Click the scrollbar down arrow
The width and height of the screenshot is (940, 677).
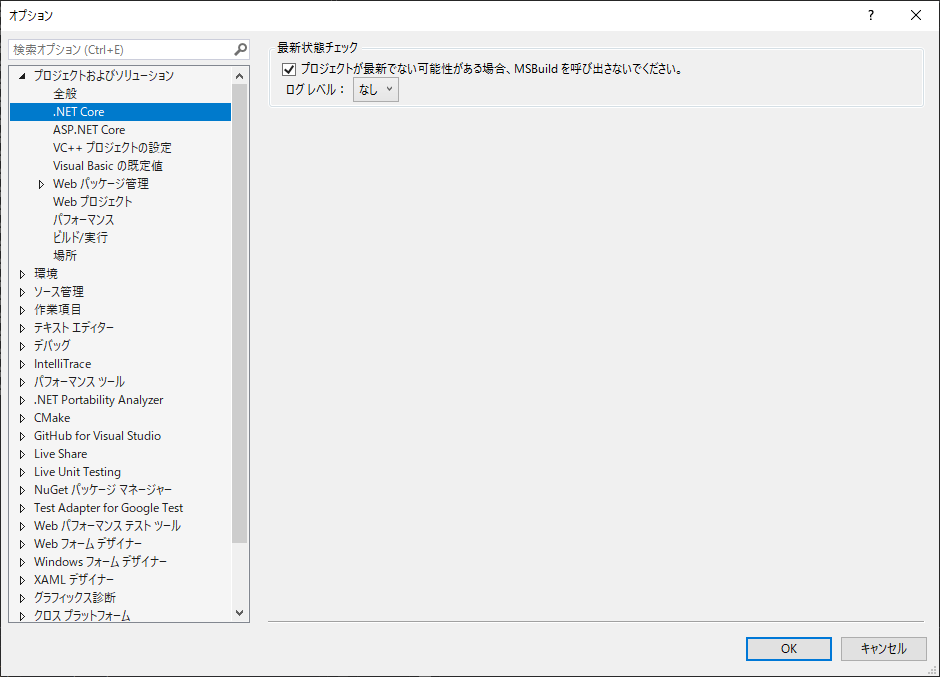(240, 613)
